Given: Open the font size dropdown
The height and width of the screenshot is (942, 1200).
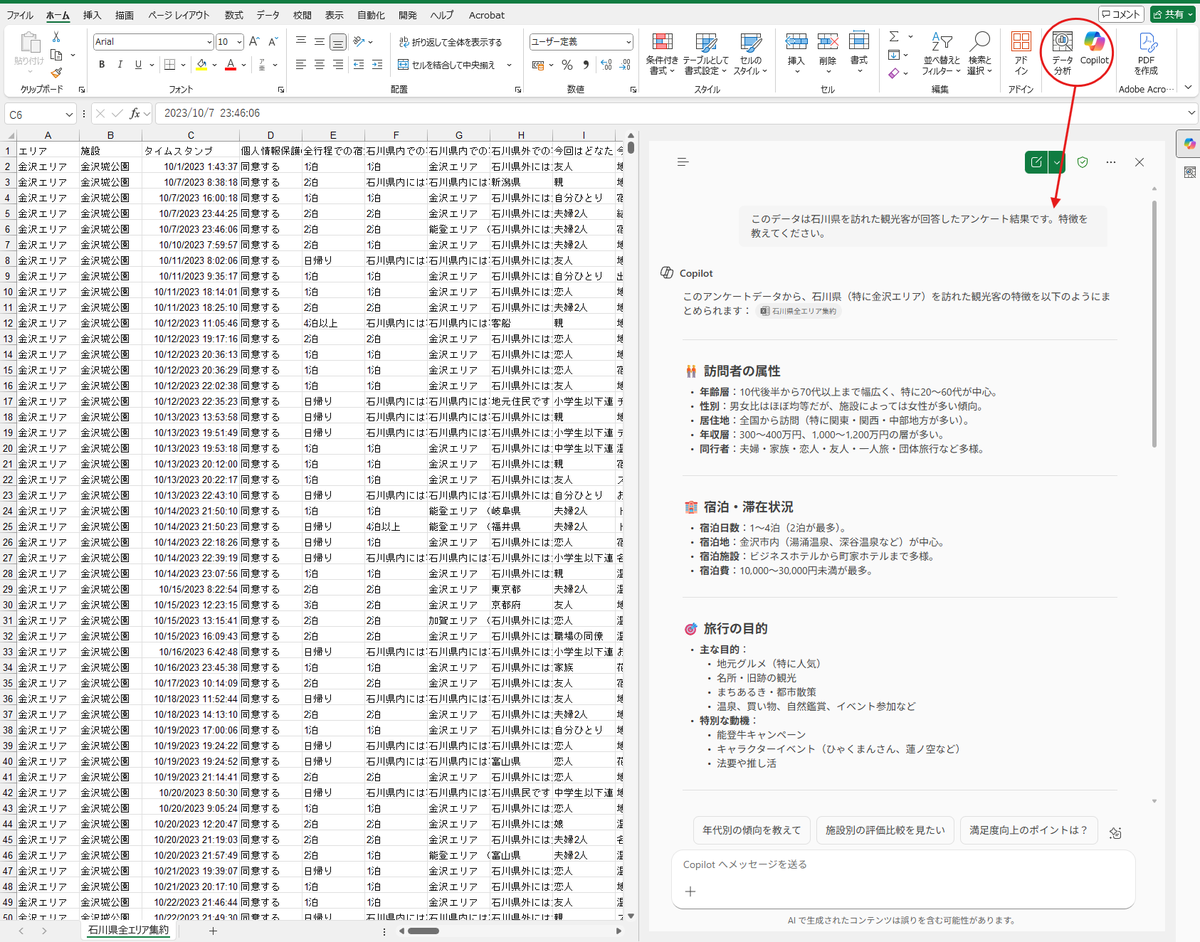Looking at the screenshot, I should 238,40.
